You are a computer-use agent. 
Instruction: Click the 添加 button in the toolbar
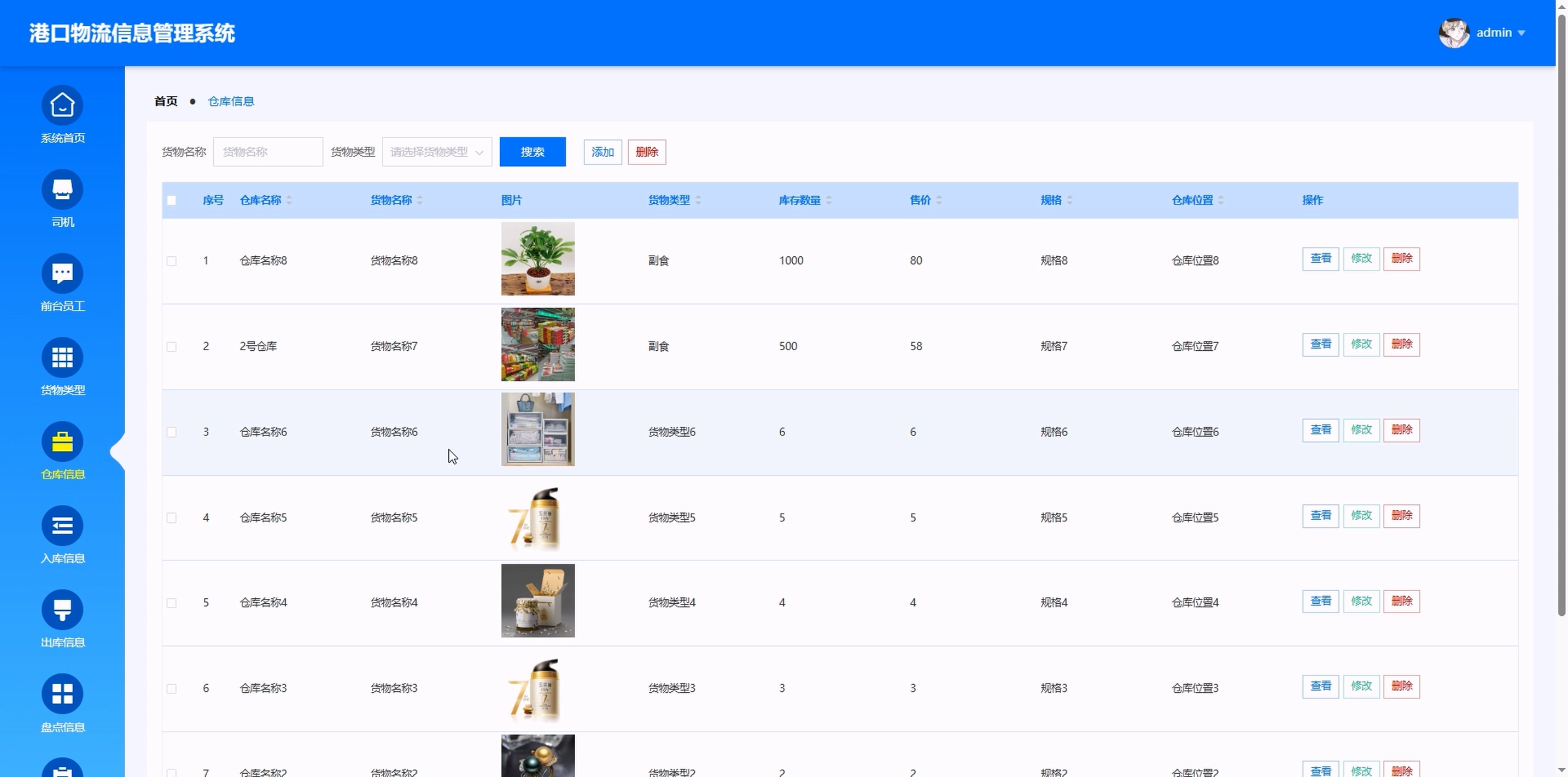coord(602,152)
